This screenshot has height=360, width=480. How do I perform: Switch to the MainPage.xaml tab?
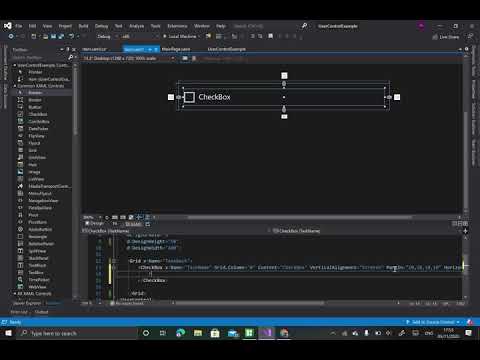[176, 49]
